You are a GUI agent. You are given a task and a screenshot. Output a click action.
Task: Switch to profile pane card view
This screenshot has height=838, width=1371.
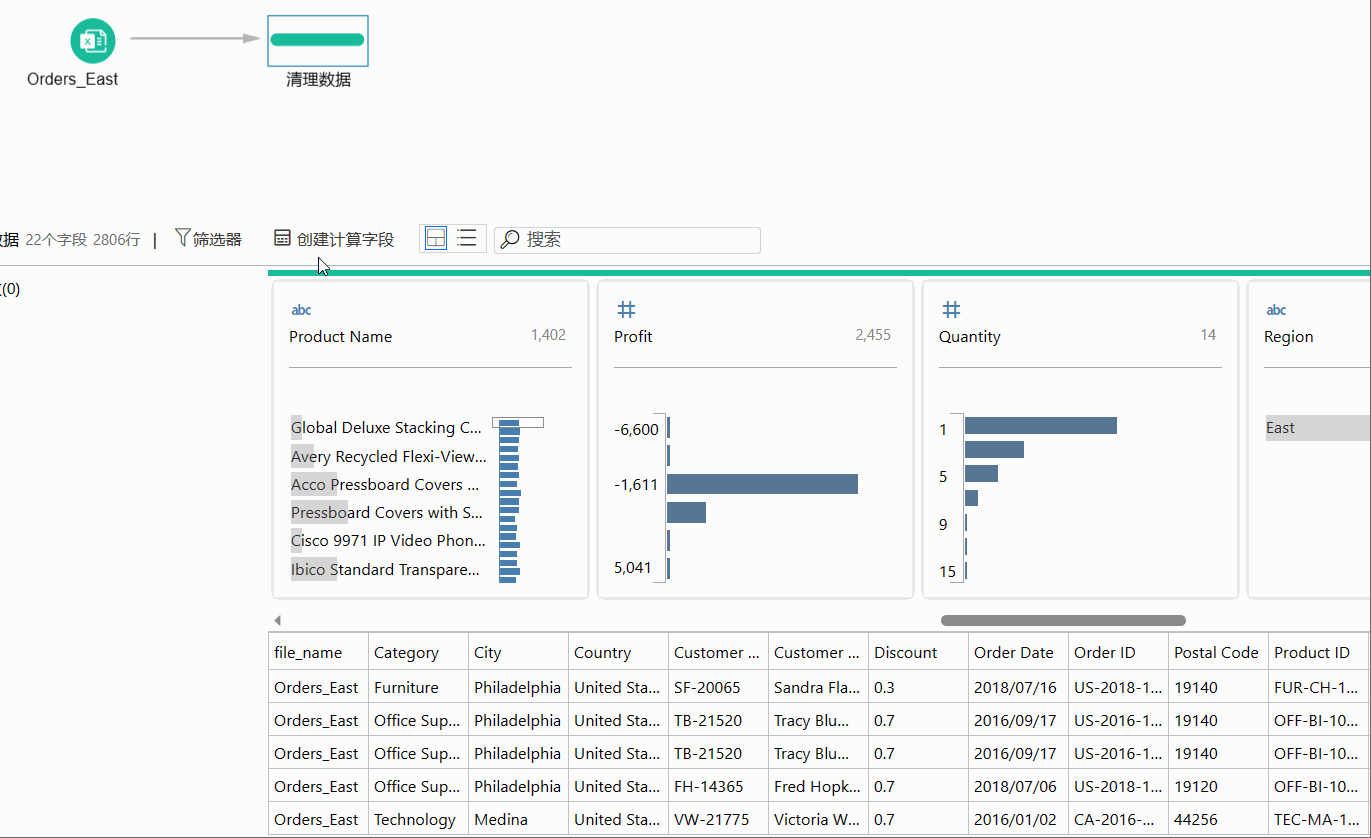(436, 238)
